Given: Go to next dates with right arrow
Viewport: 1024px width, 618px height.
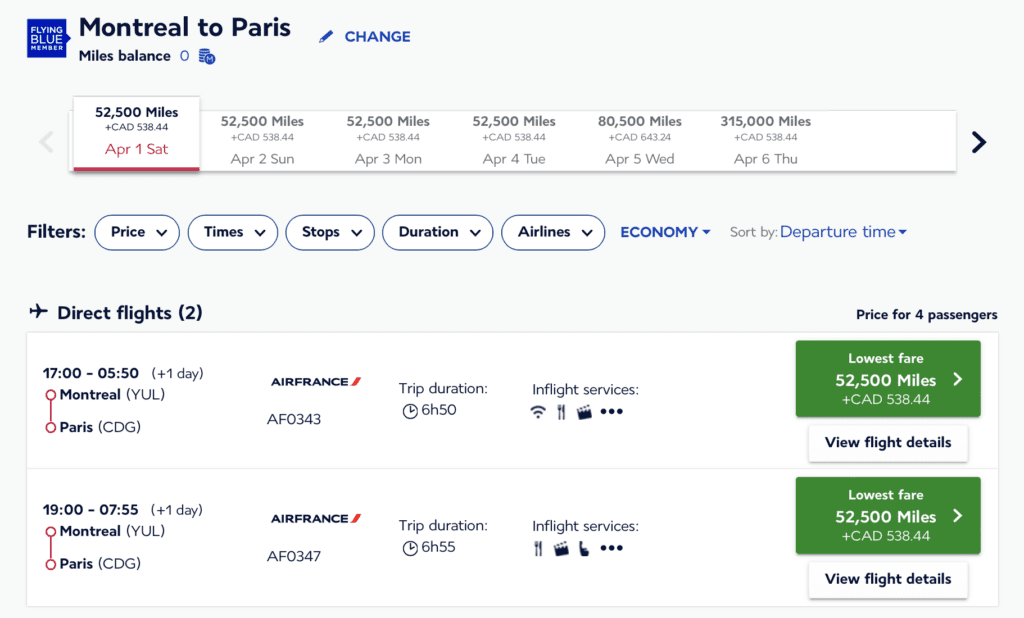Looking at the screenshot, I should [979, 142].
